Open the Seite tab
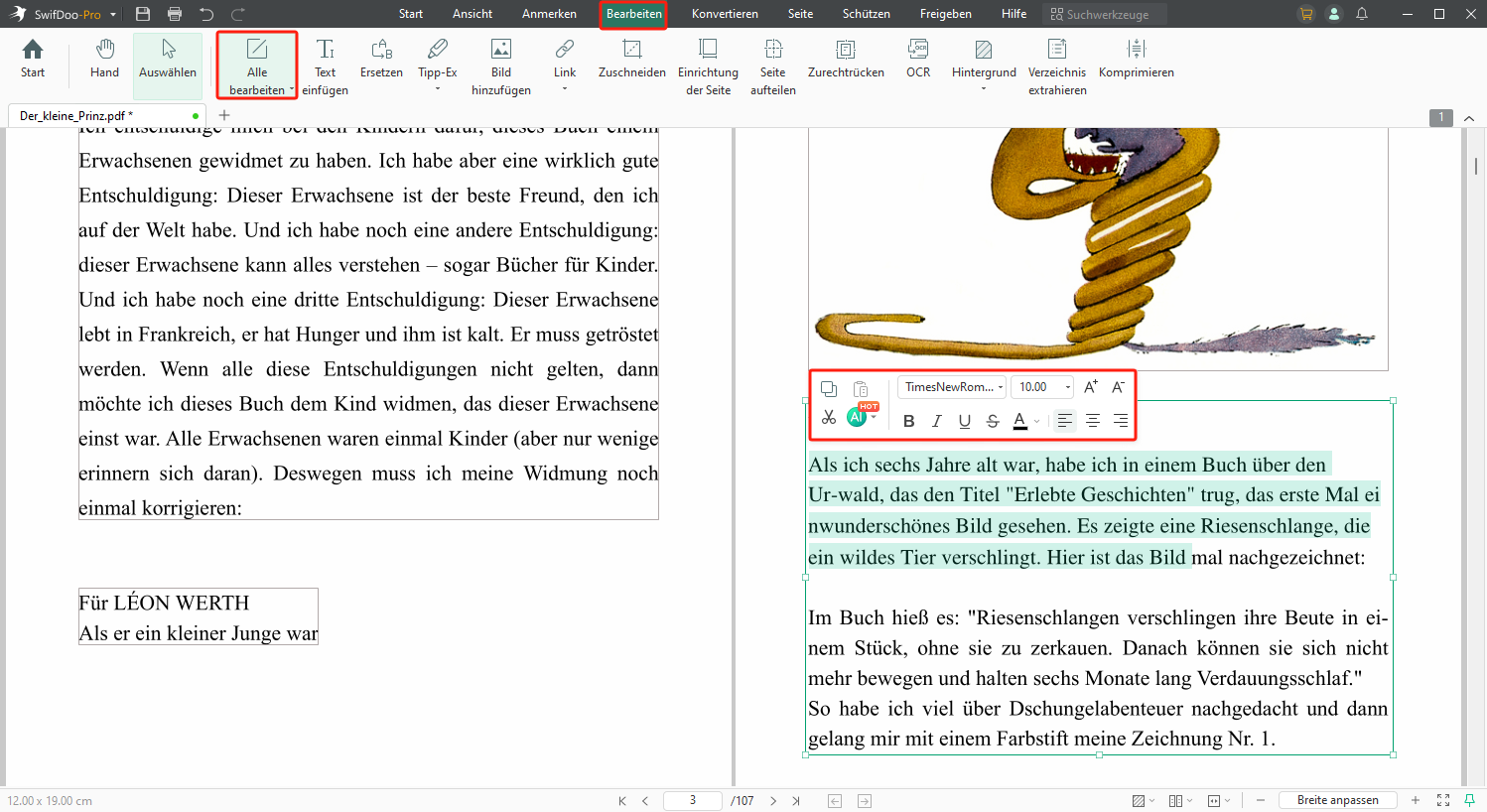Image resolution: width=1487 pixels, height=812 pixels. [800, 14]
